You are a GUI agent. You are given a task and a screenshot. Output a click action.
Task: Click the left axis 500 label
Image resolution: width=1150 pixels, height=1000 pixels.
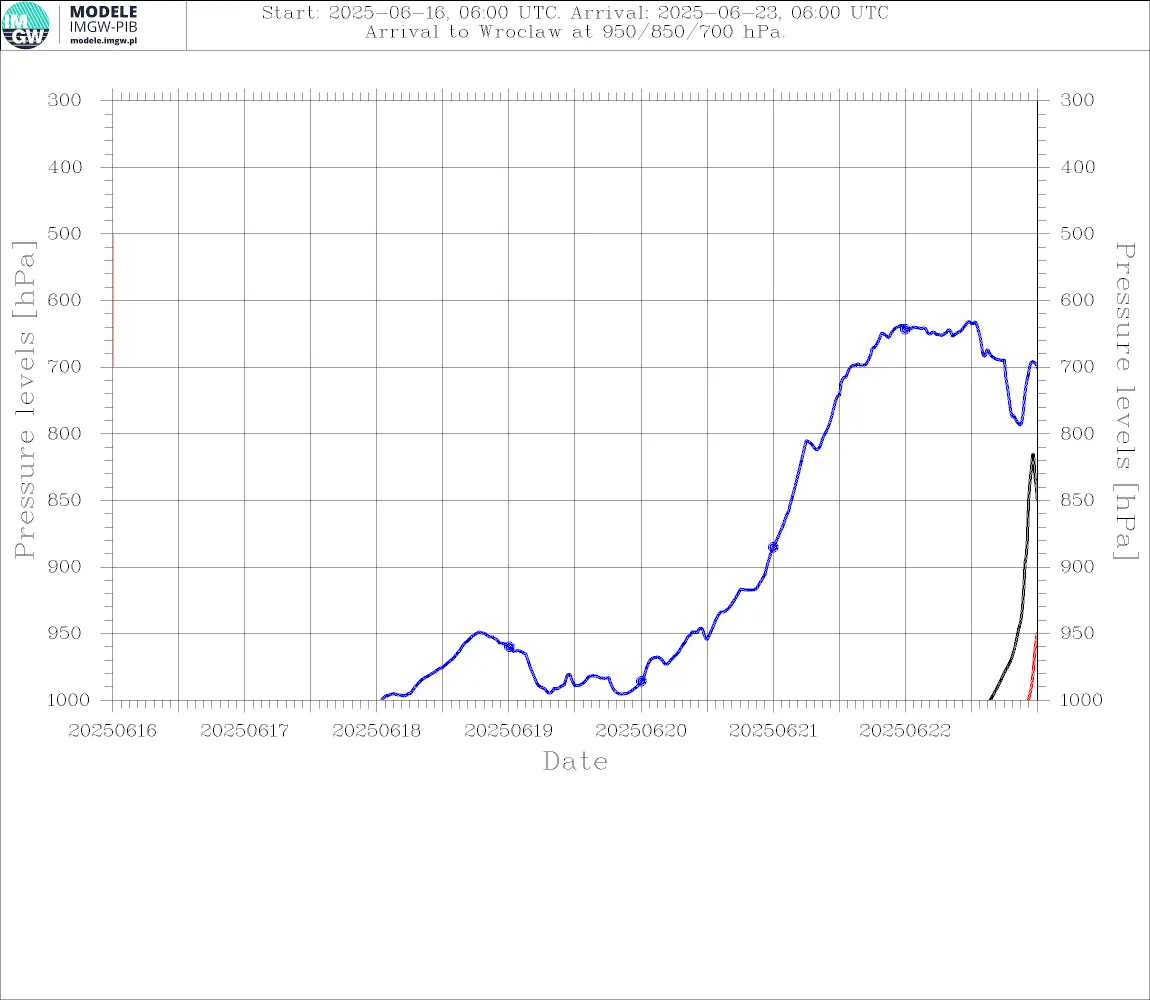65,233
